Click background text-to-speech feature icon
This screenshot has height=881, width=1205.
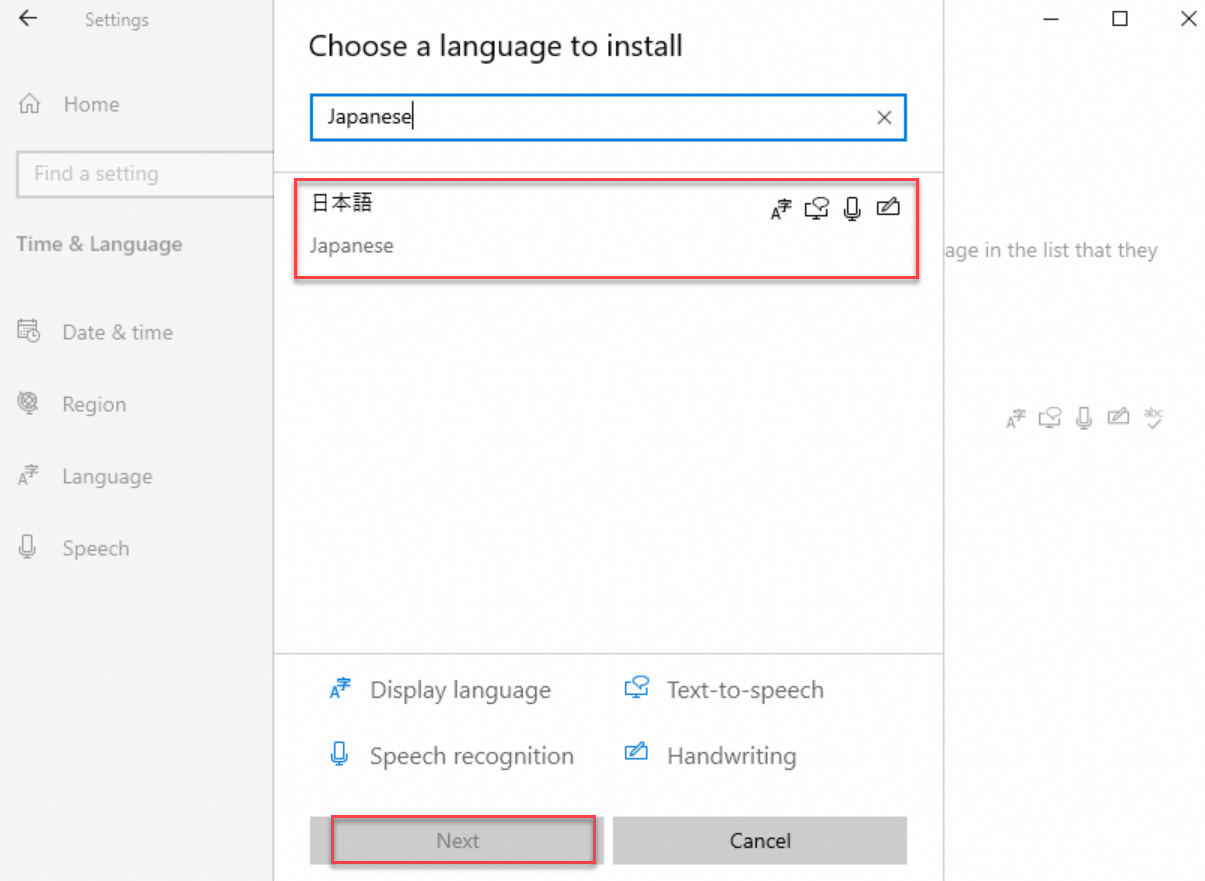(x=1050, y=418)
